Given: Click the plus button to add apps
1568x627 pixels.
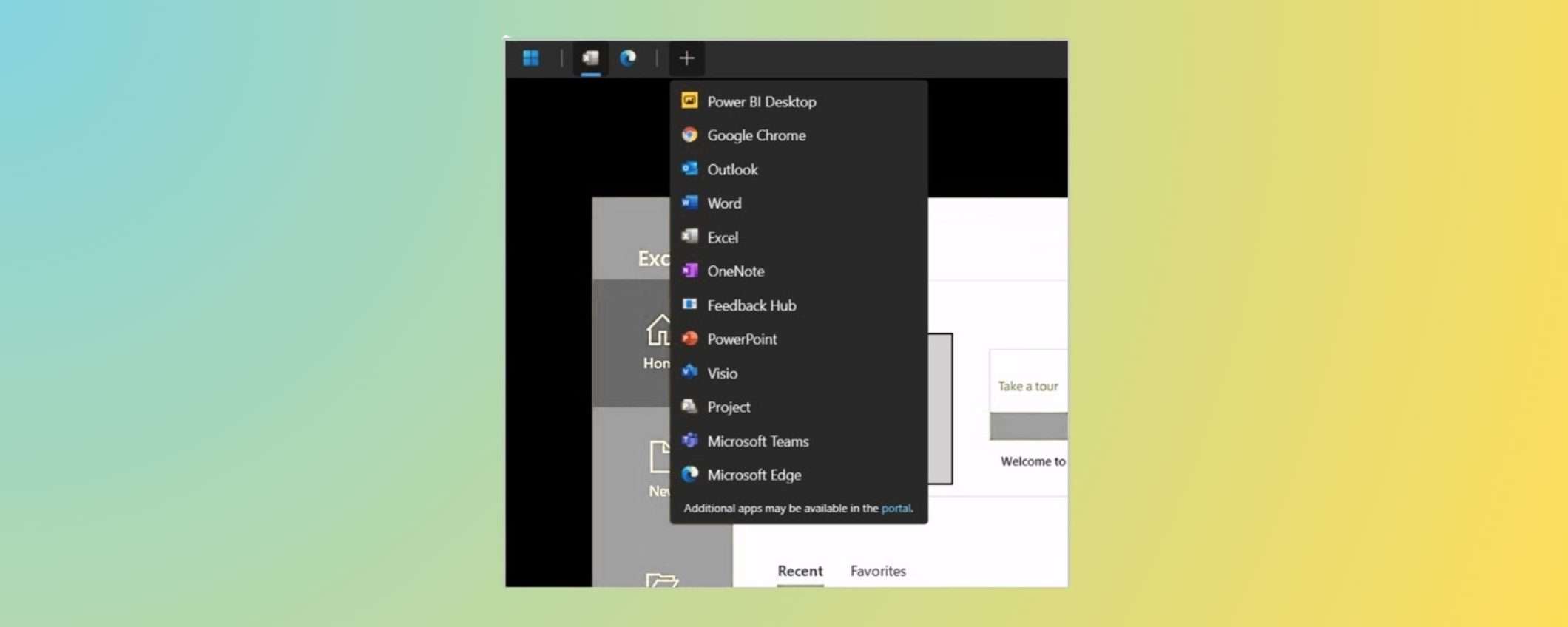Looking at the screenshot, I should [x=686, y=58].
